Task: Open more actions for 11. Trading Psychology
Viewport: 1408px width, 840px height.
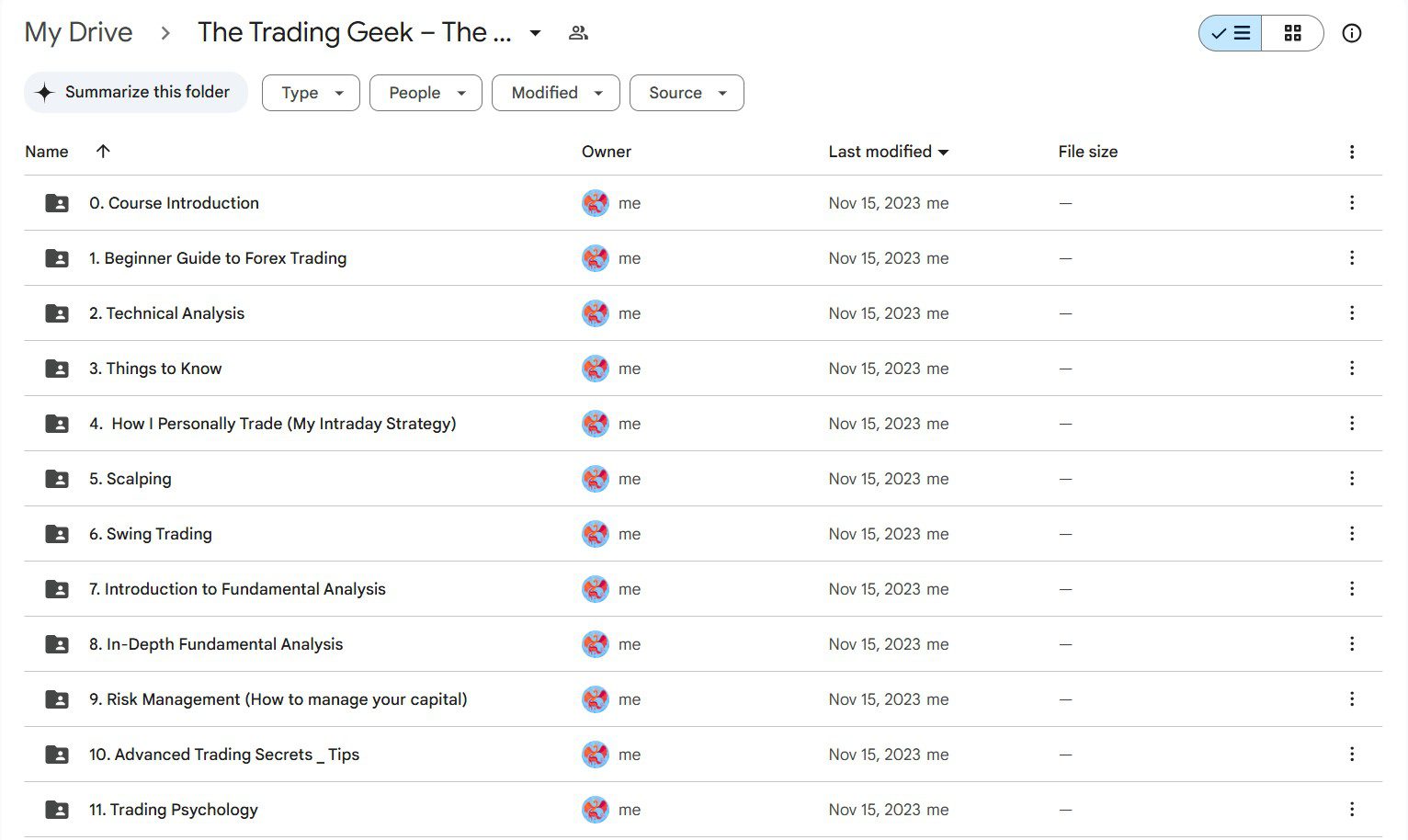Action: point(1351,810)
